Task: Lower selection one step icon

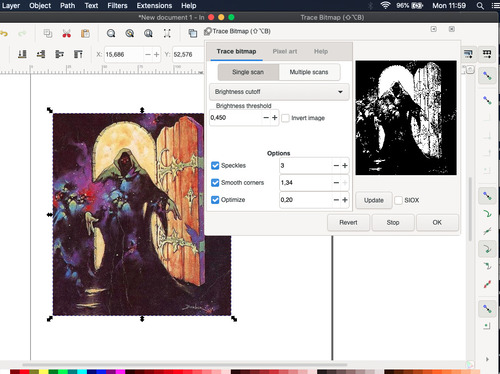Action: click(41, 54)
